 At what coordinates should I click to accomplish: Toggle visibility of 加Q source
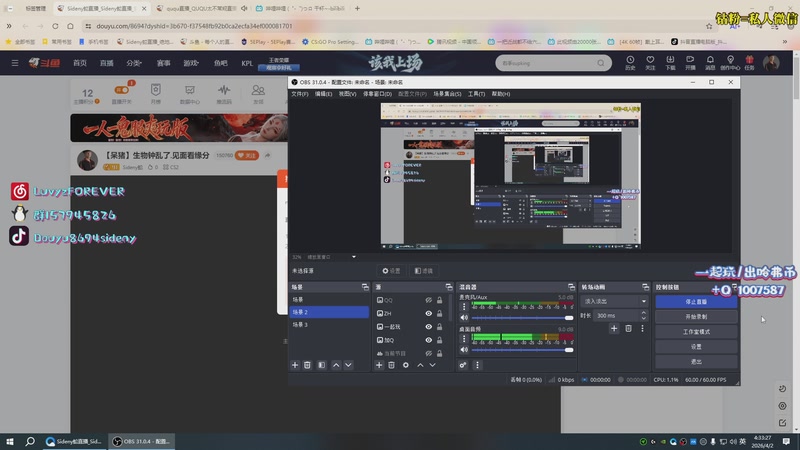(x=429, y=340)
